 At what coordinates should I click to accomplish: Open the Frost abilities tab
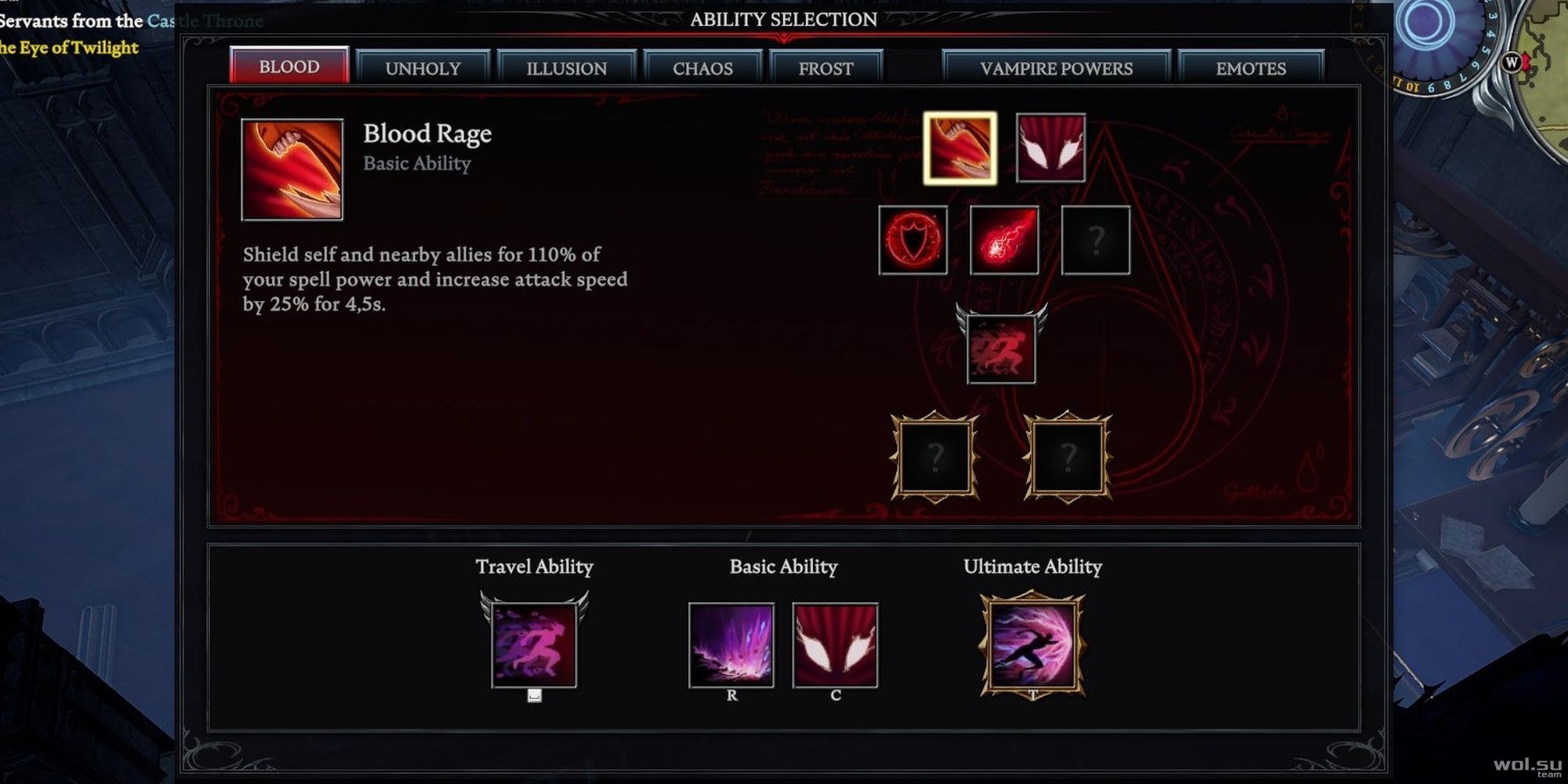826,68
